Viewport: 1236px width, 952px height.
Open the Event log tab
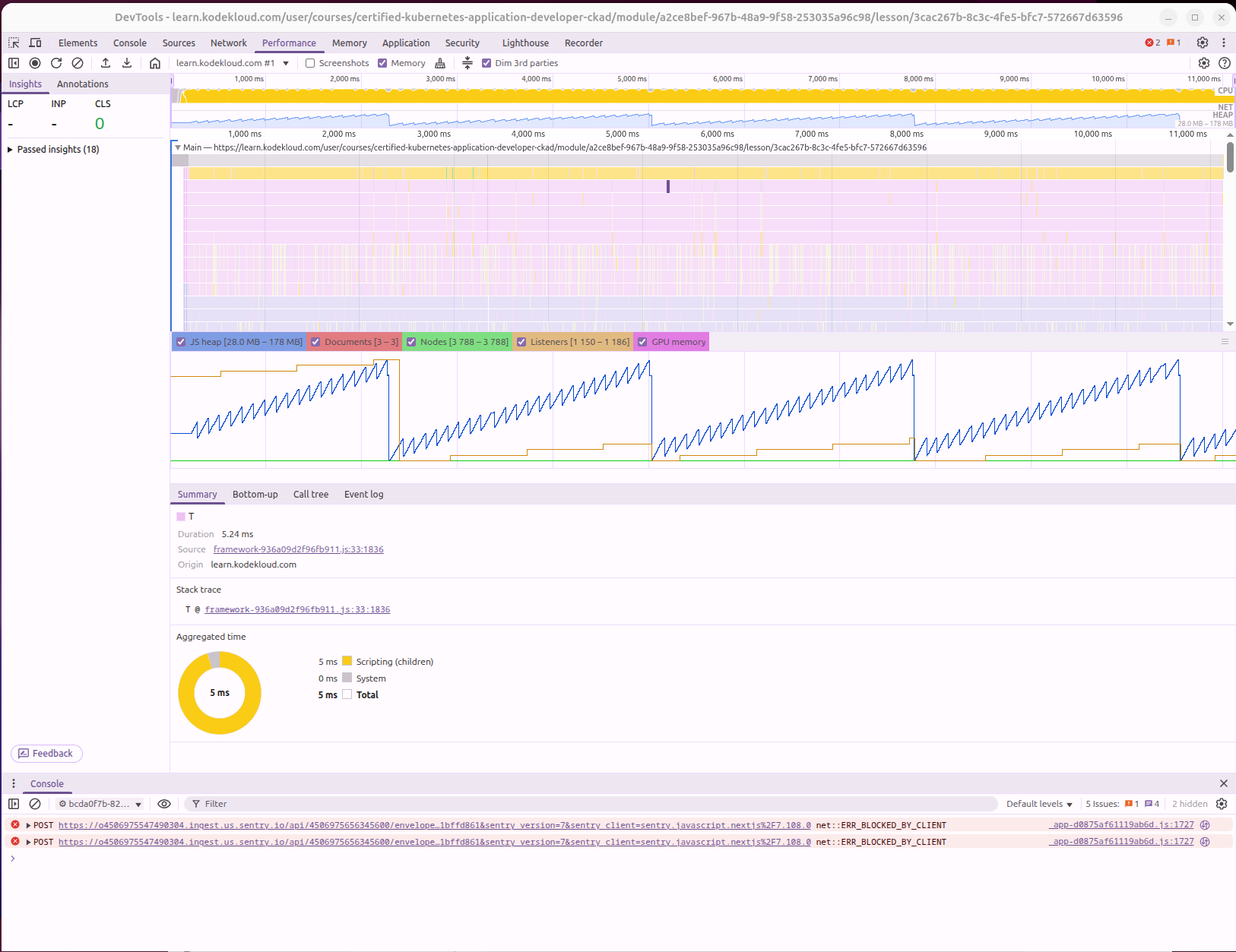[x=363, y=495]
